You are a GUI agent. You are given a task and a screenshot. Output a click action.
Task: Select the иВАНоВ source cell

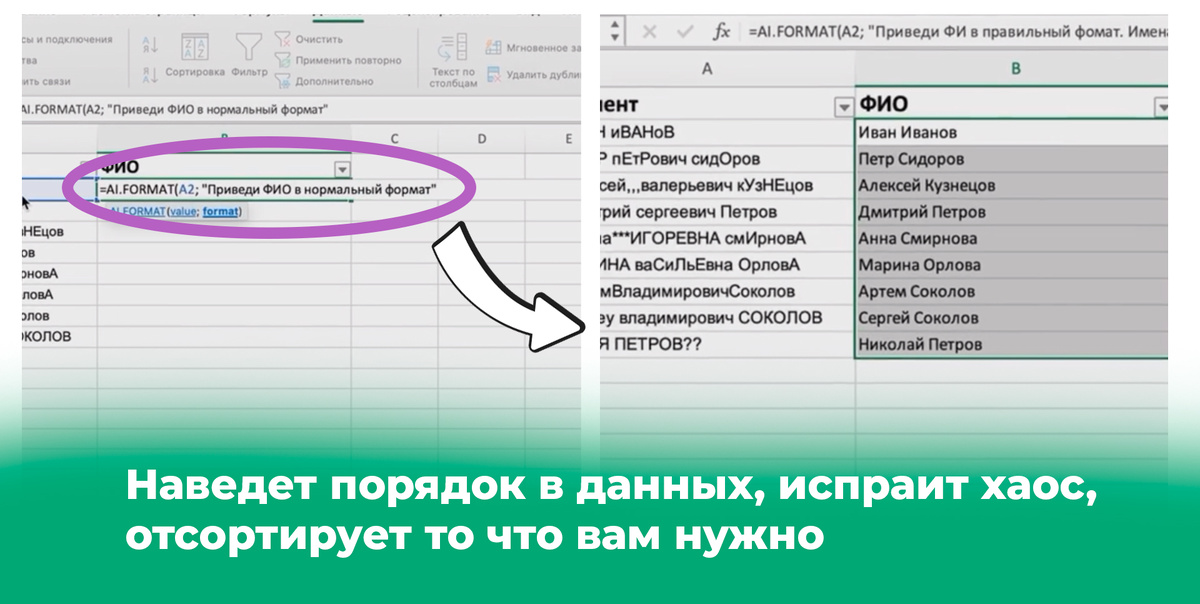[x=727, y=132]
